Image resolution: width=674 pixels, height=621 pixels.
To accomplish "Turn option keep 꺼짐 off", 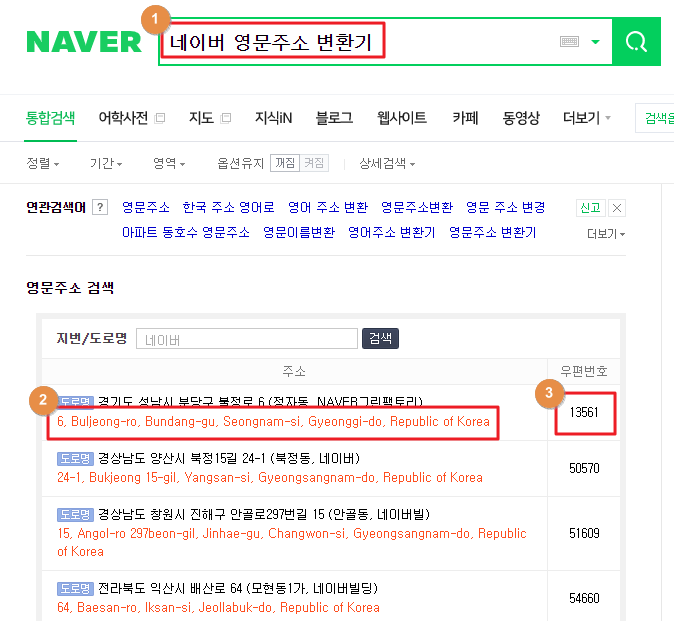I will point(285,163).
